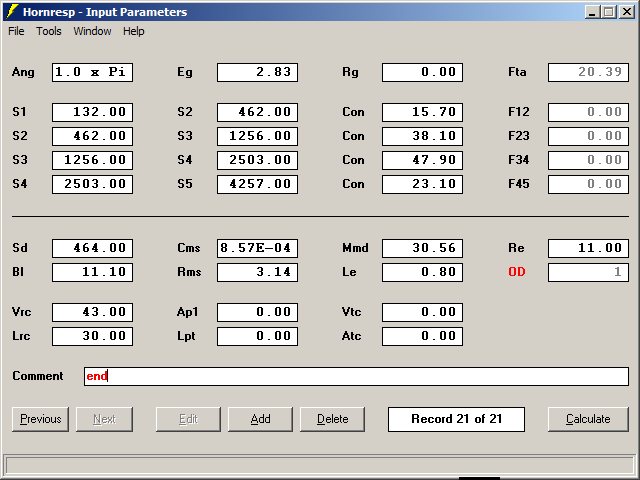The image size is (640, 480).
Task: Open the Tools menu
Action: tap(49, 31)
